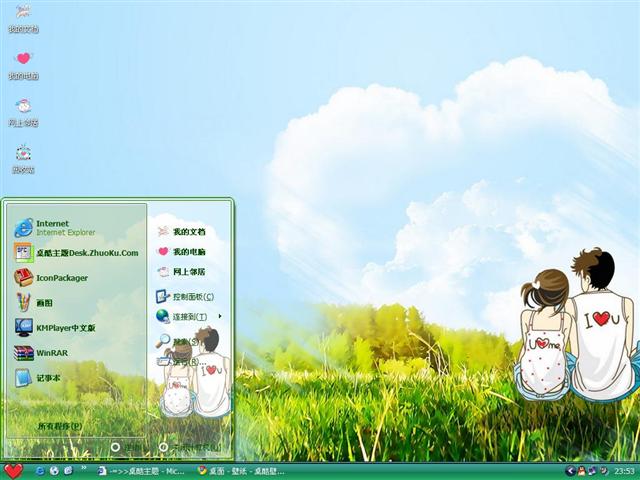Open 网上邻居 in start menu right panel
The image size is (640, 480).
(181, 271)
